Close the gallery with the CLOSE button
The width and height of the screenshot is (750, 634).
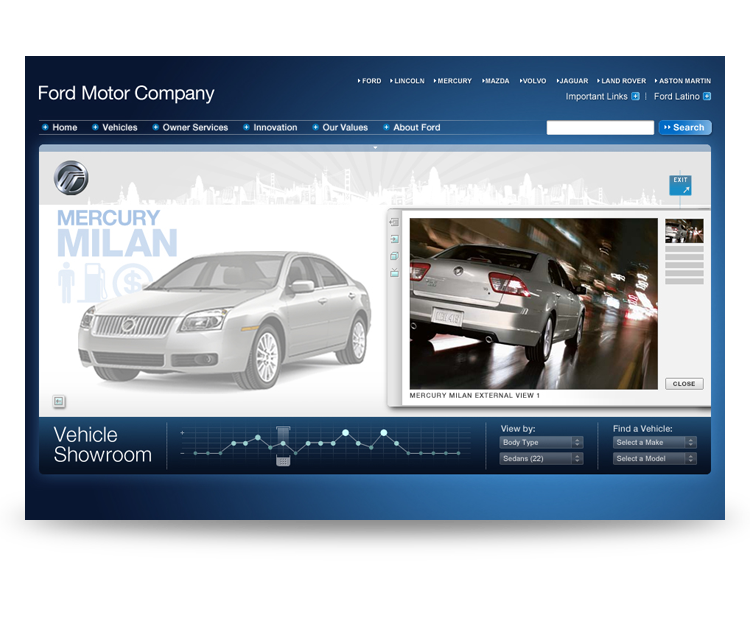pos(684,384)
